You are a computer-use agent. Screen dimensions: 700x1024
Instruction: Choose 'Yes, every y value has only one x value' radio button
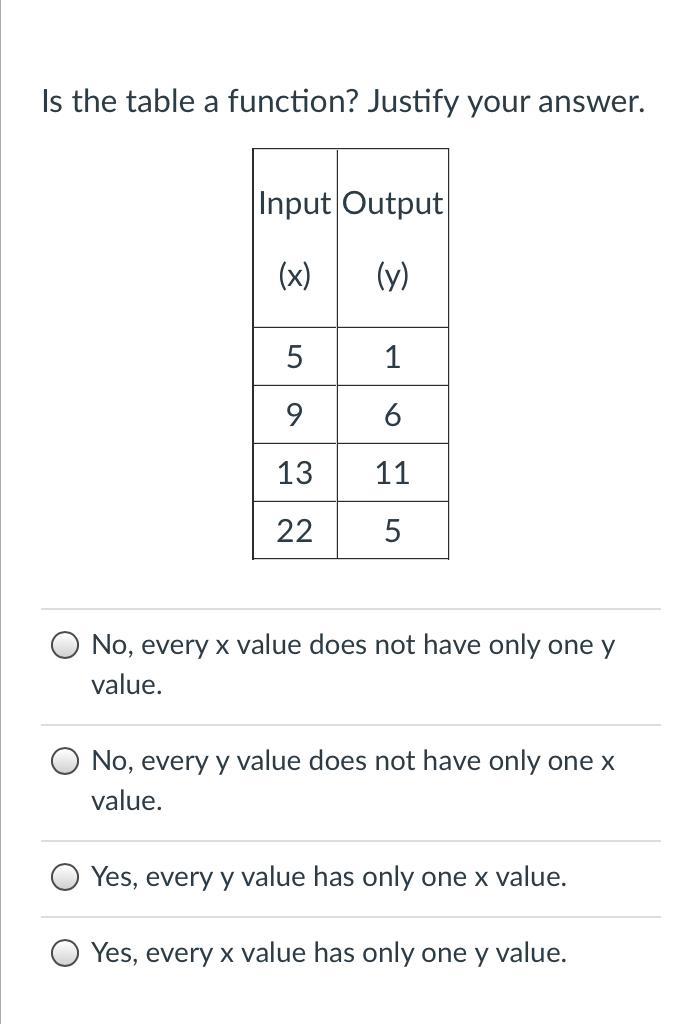pyautogui.click(x=66, y=877)
